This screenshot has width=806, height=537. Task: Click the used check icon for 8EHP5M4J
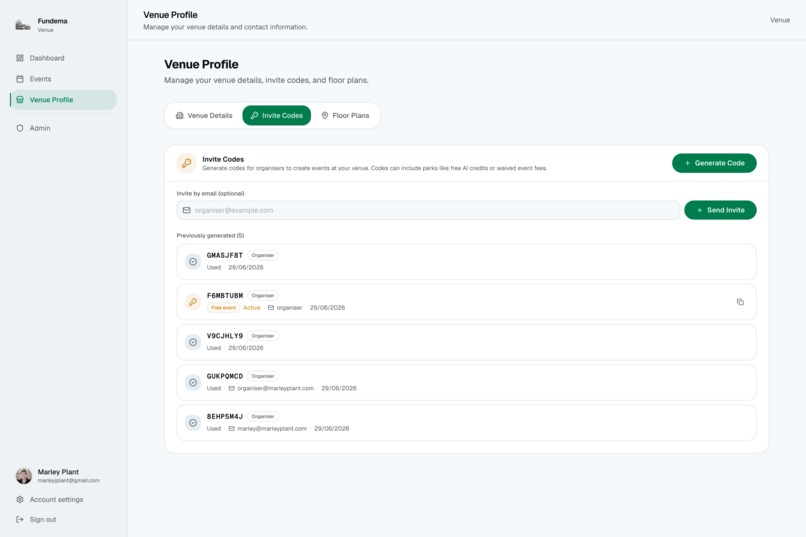click(x=193, y=423)
